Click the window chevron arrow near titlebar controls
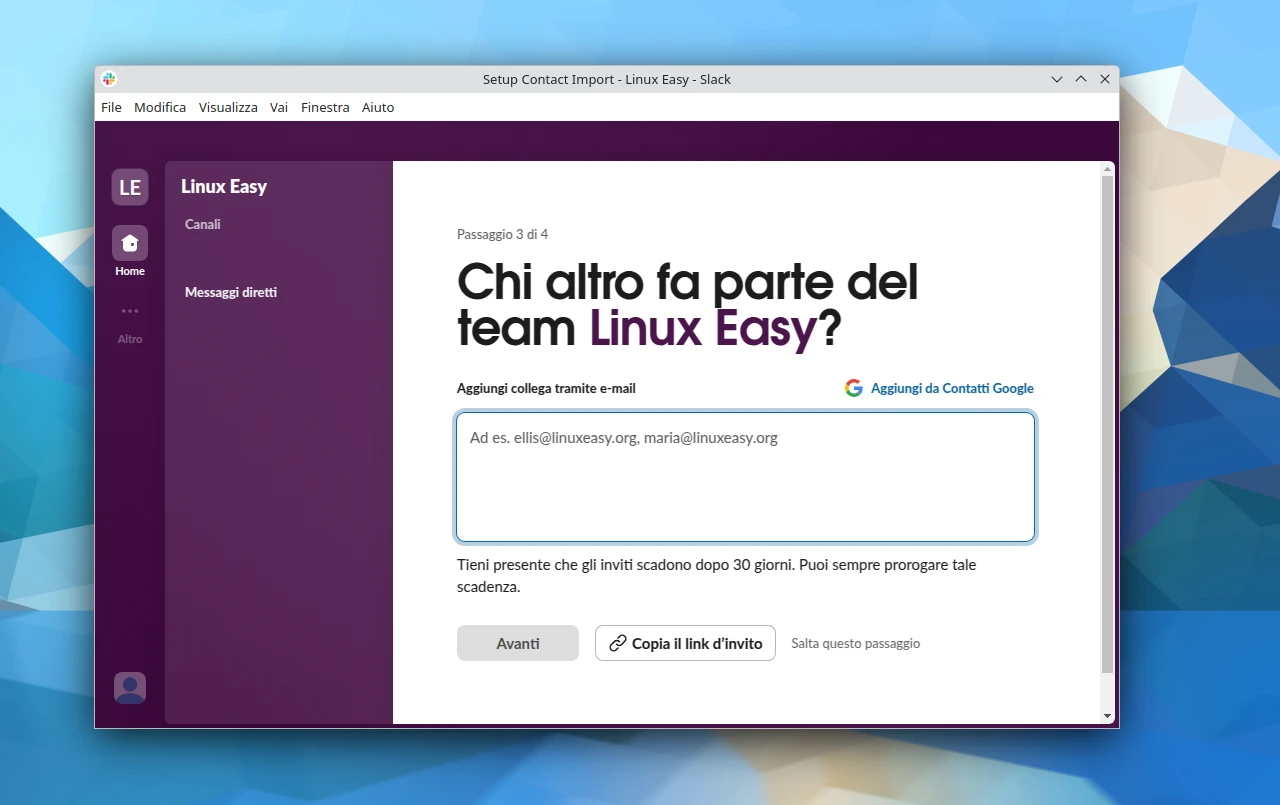Image resolution: width=1280 pixels, height=805 pixels. tap(1056, 79)
